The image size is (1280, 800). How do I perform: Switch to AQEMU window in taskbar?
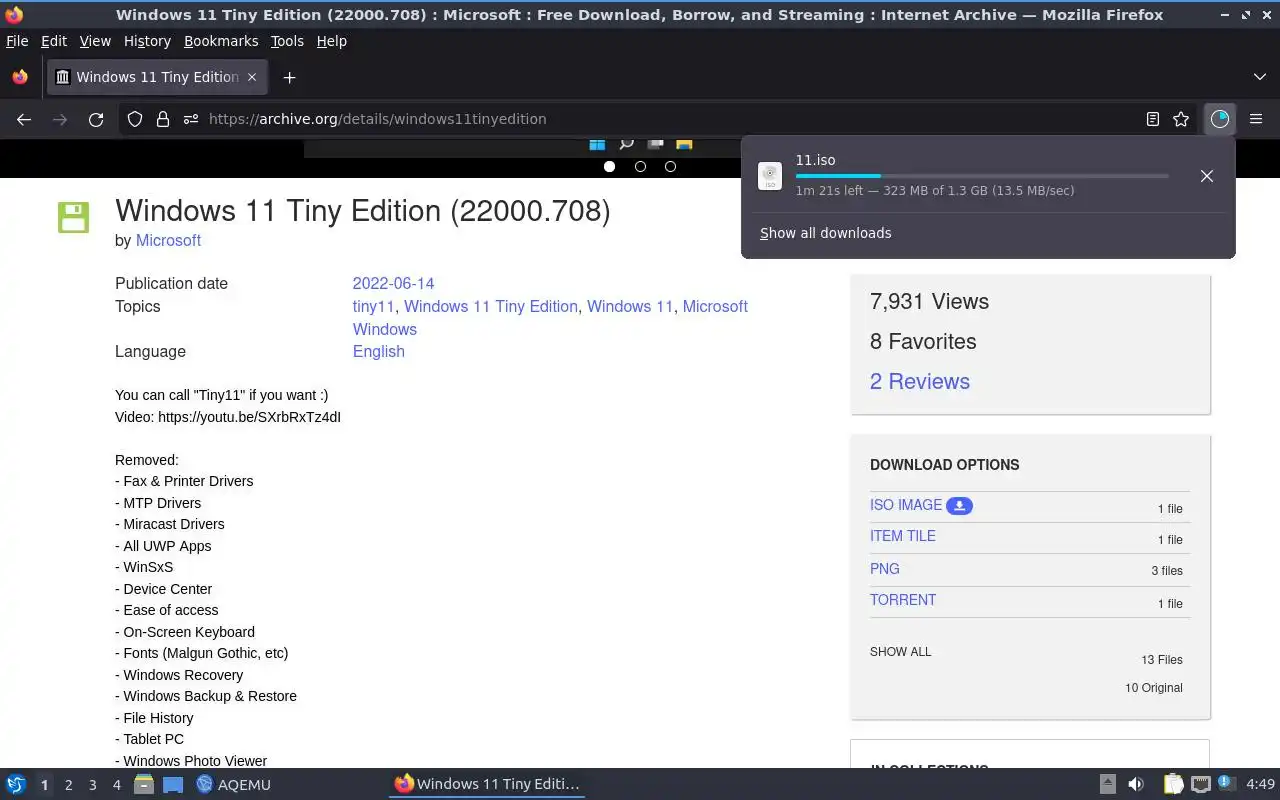[x=234, y=784]
